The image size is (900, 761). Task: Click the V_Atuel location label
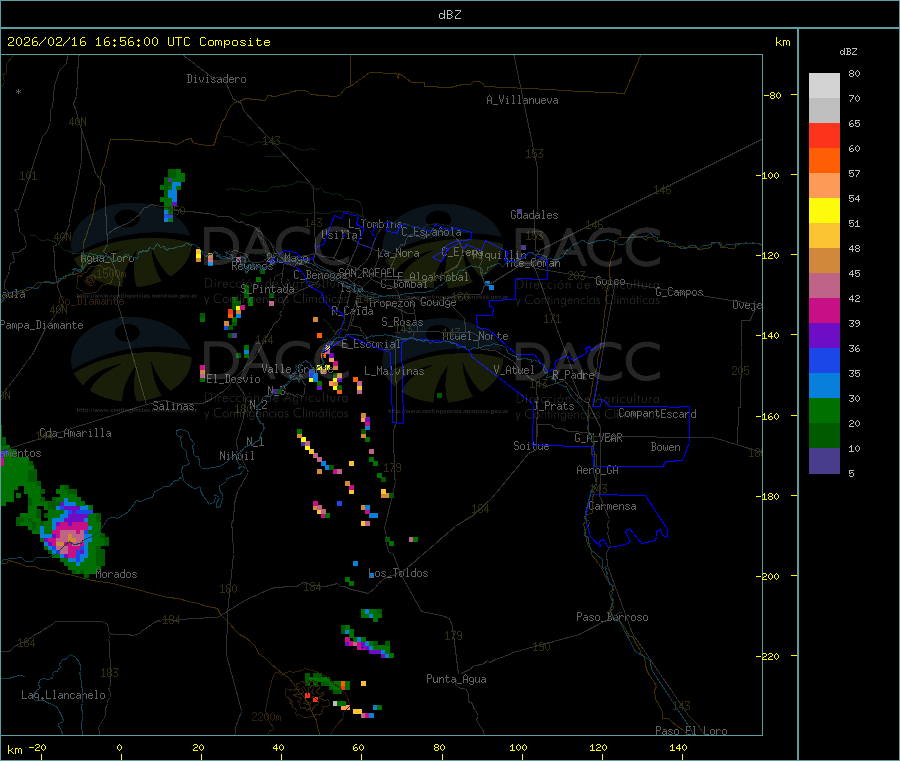click(x=514, y=370)
